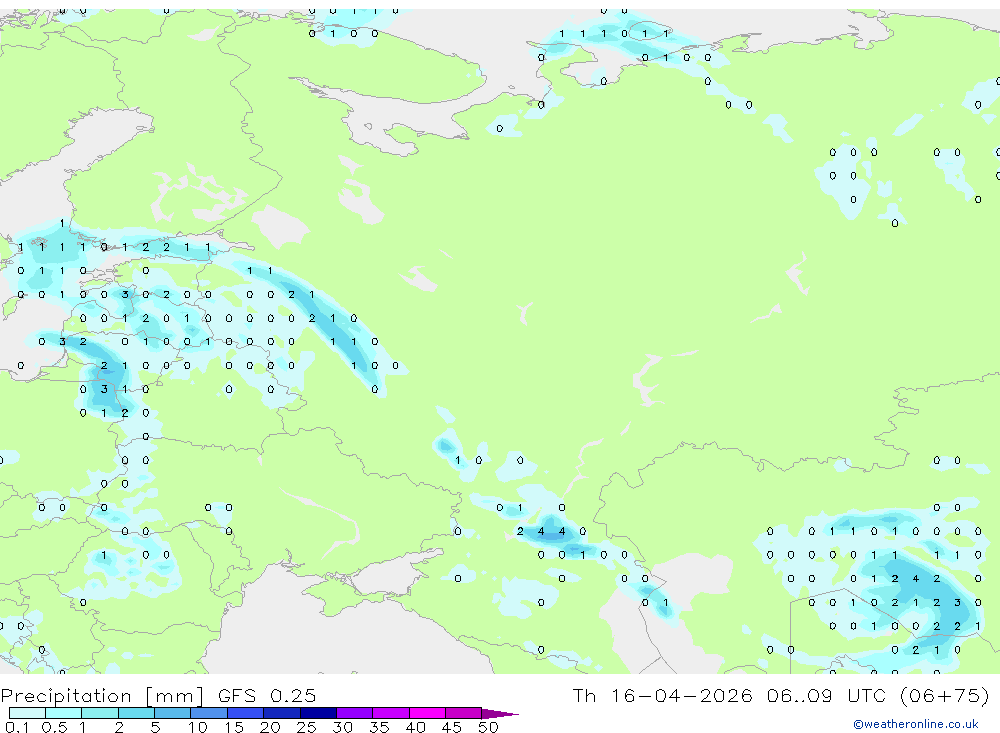This screenshot has width=1000, height=733.
Task: Pick the 35–40 mm legend swatch
Action: 391,713
